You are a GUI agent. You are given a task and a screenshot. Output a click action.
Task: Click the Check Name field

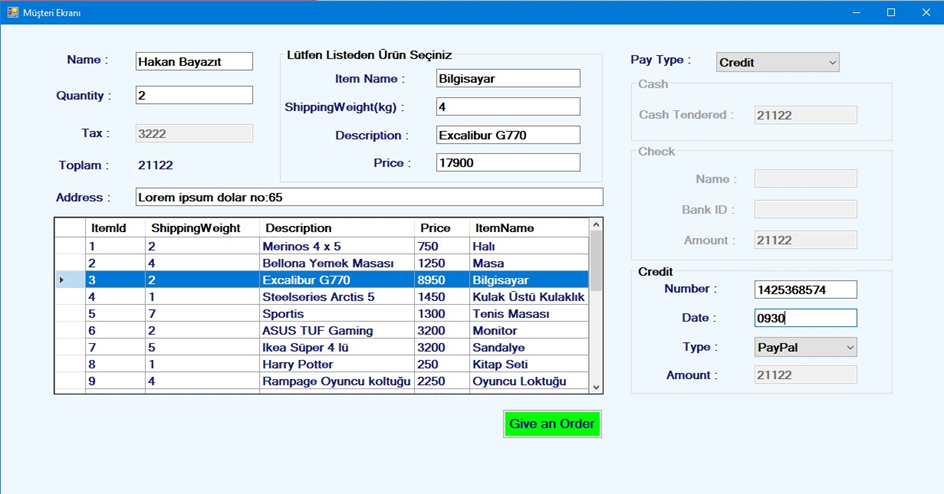806,179
